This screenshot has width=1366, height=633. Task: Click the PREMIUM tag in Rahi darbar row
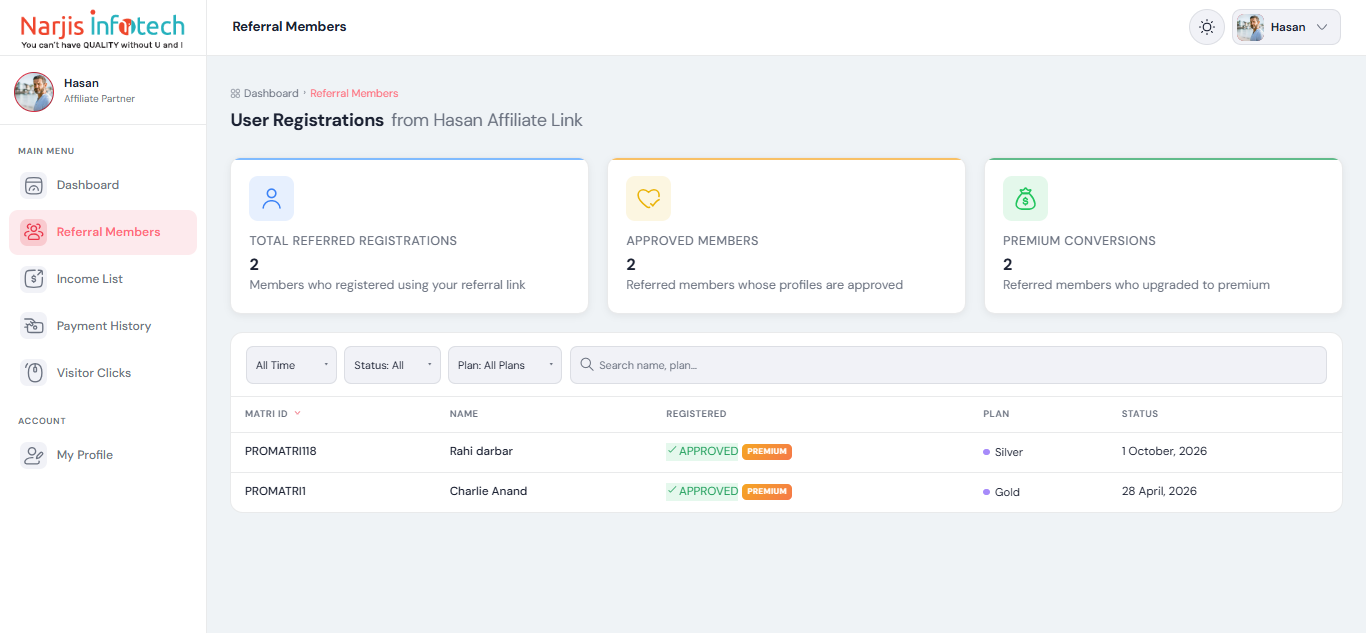767,451
